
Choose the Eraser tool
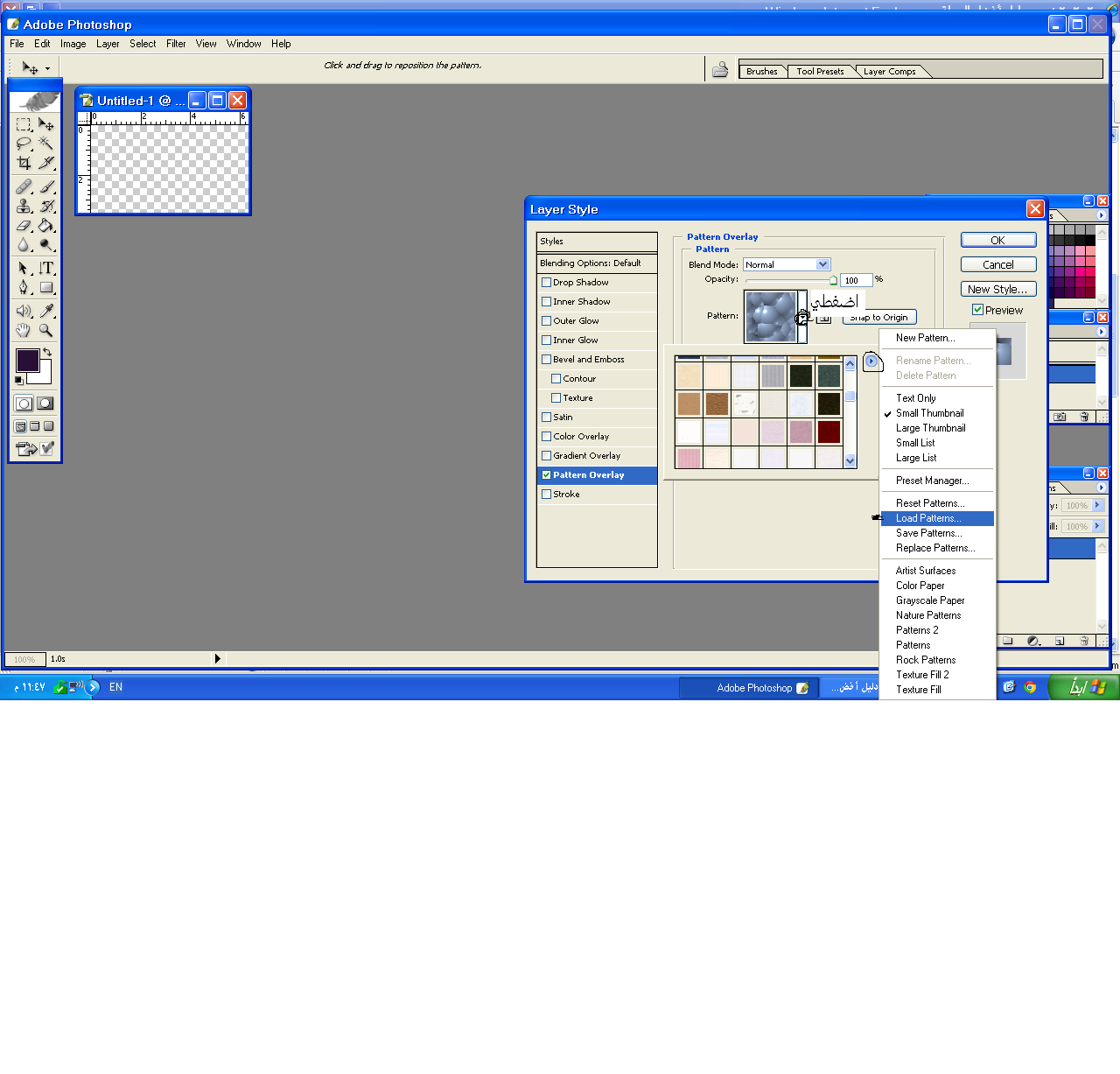pos(24,226)
